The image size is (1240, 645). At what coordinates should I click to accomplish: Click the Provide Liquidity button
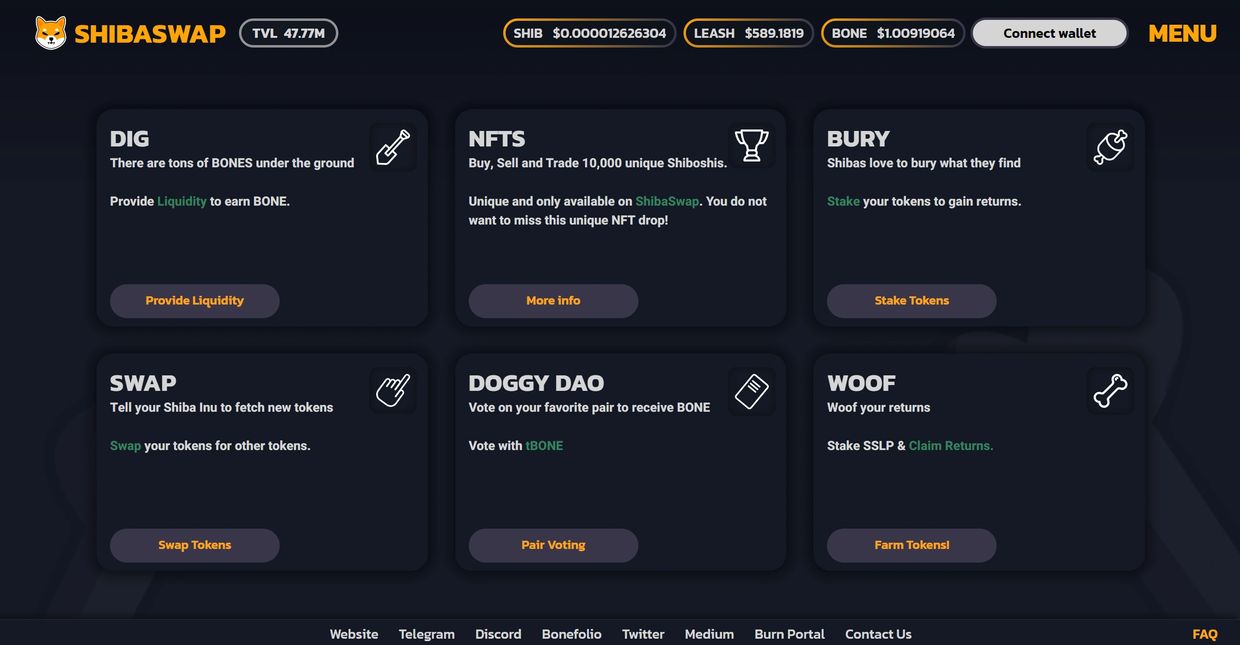(194, 300)
